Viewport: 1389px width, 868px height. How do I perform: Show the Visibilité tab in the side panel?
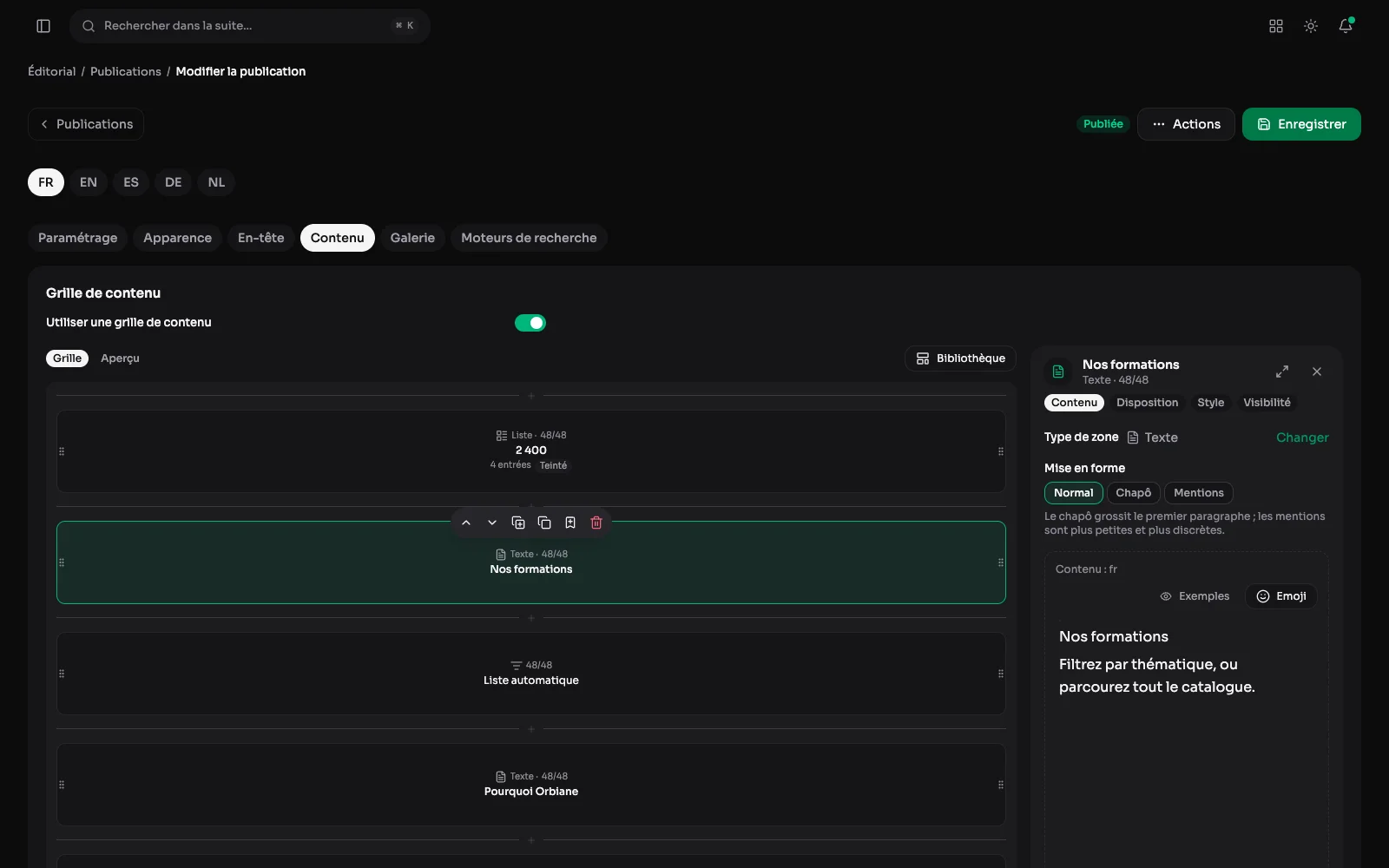tap(1267, 403)
